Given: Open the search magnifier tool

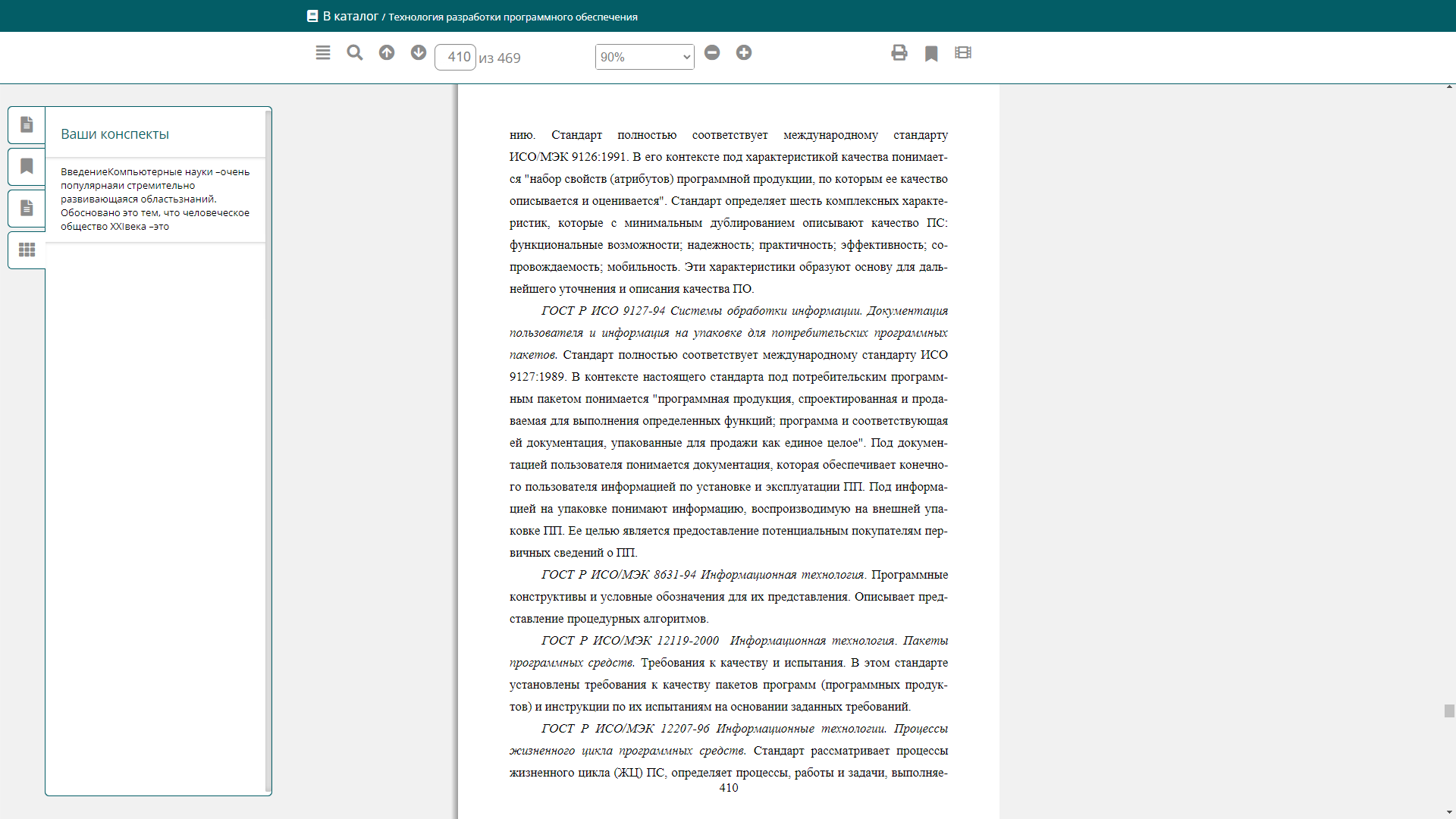Looking at the screenshot, I should click(355, 52).
